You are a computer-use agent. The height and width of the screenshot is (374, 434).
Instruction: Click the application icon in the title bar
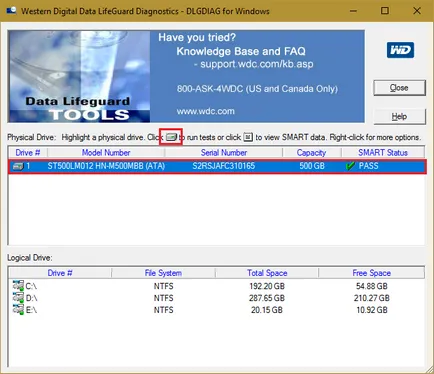coord(11,11)
